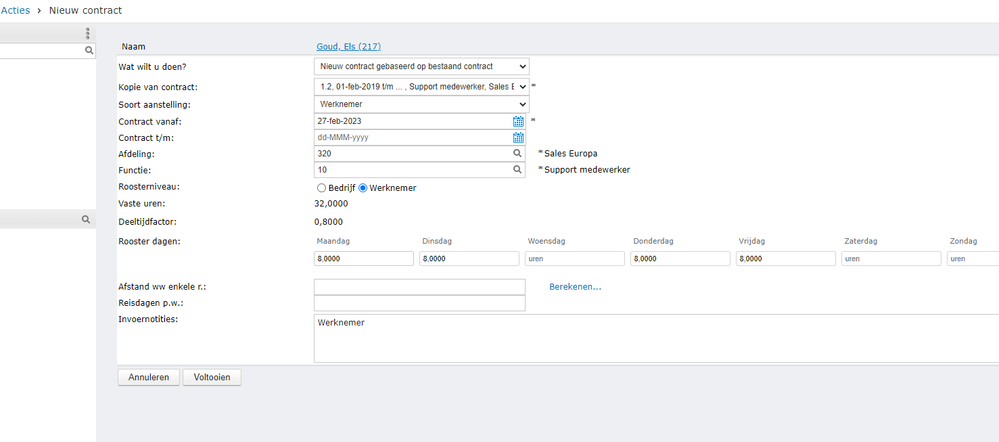This screenshot has width=999, height=442.
Task: Click the Woensdag hours field
Action: pyautogui.click(x=575, y=259)
